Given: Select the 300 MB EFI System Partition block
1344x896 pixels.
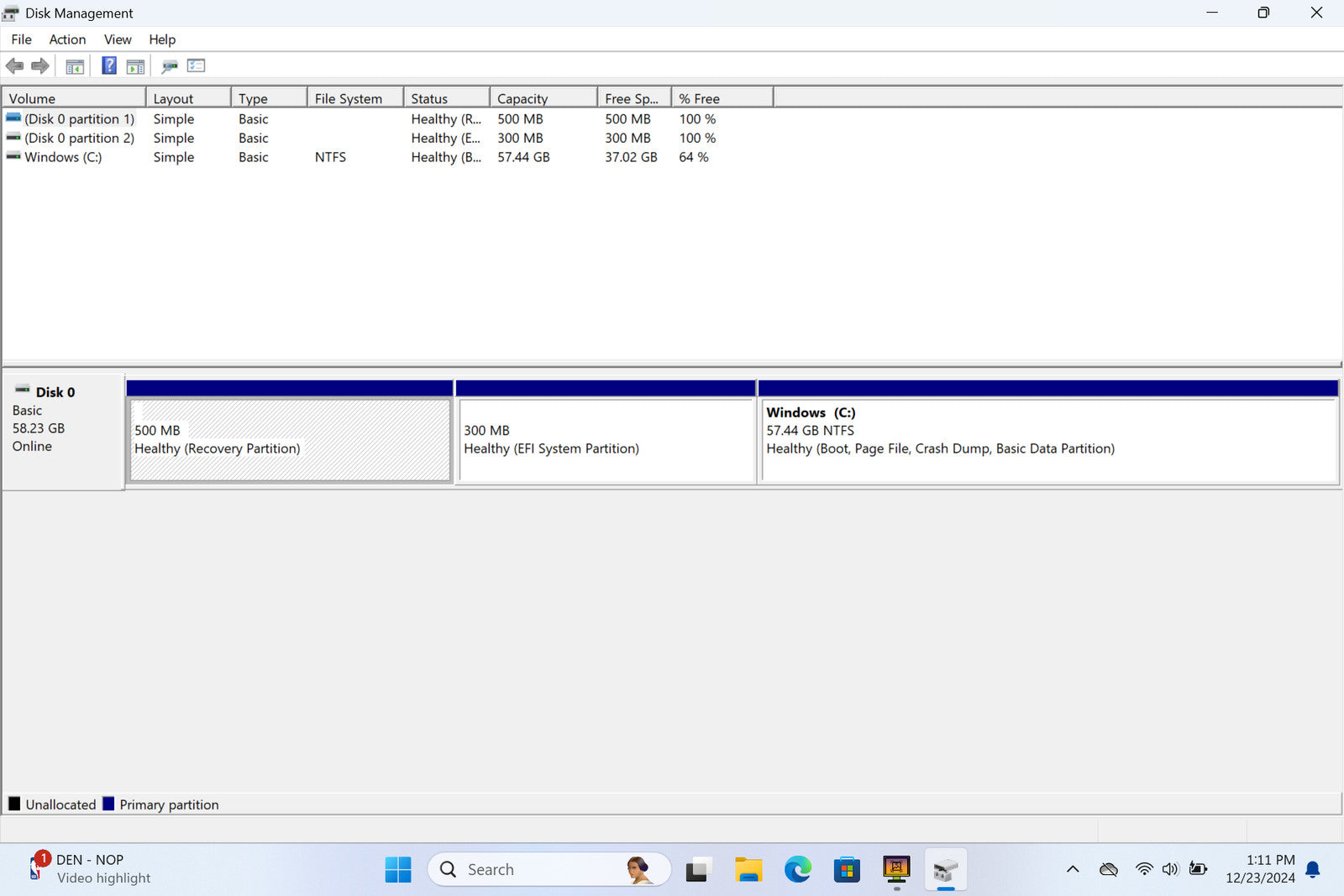Looking at the screenshot, I should point(605,440).
